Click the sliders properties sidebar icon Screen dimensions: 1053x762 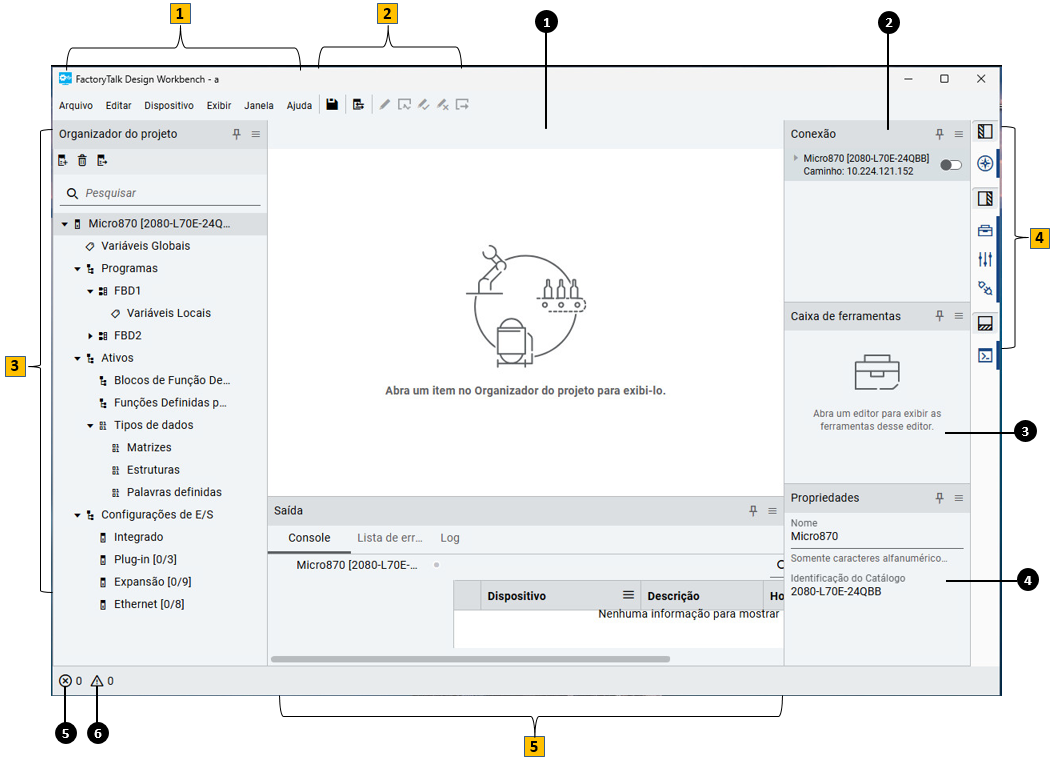985,259
